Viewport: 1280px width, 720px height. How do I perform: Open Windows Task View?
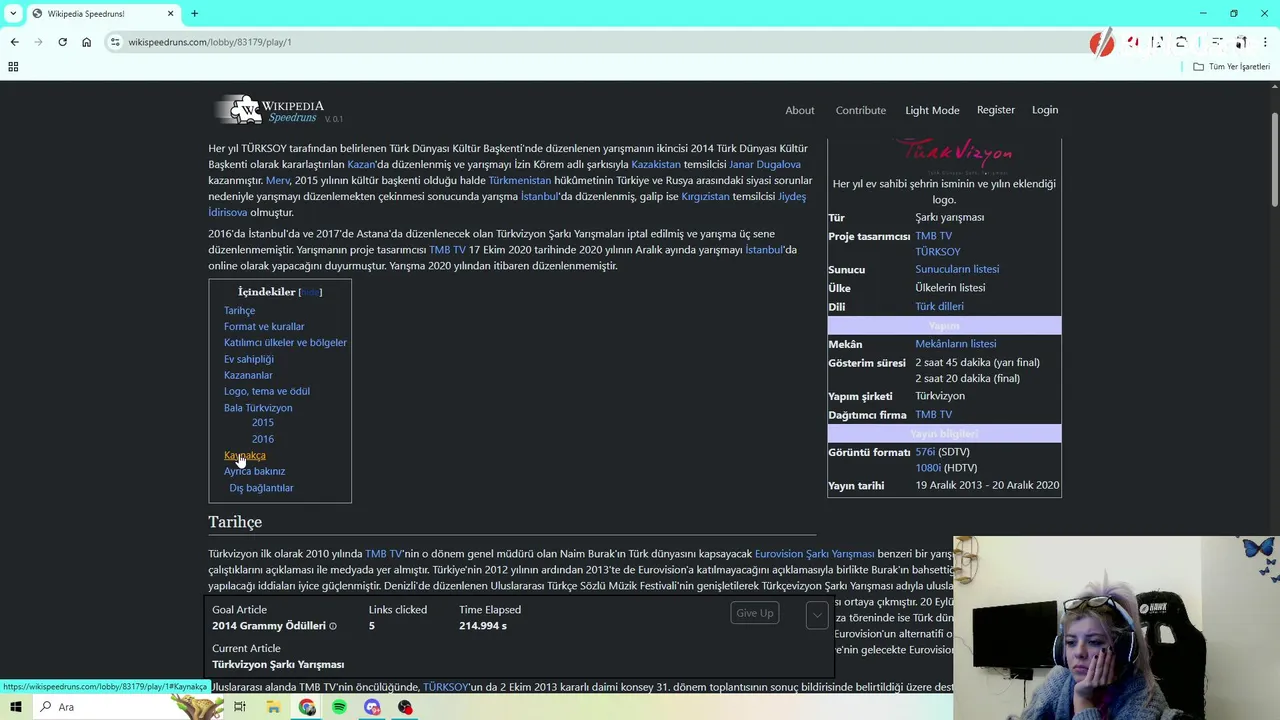coord(240,707)
